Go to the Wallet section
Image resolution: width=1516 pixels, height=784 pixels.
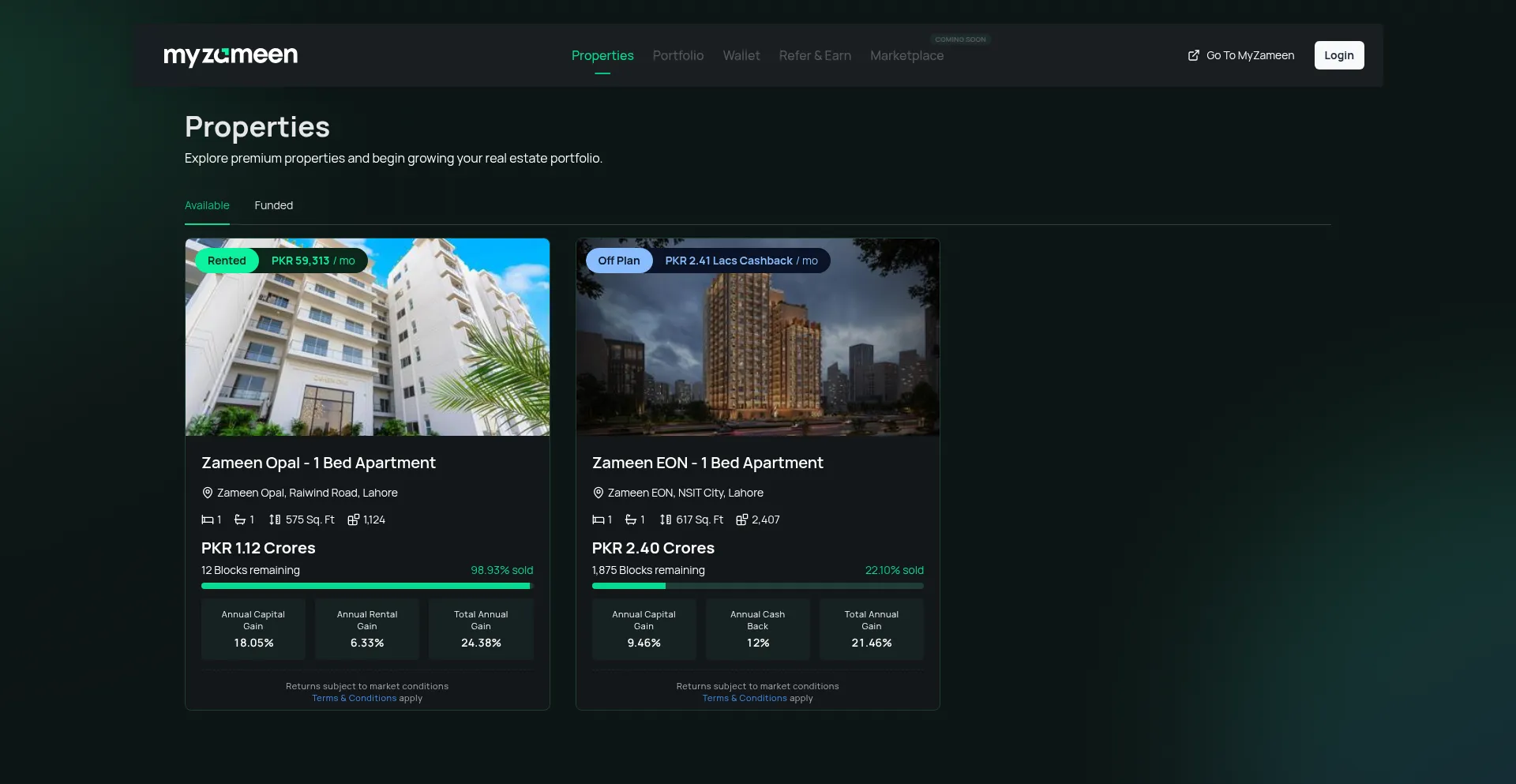coord(741,55)
